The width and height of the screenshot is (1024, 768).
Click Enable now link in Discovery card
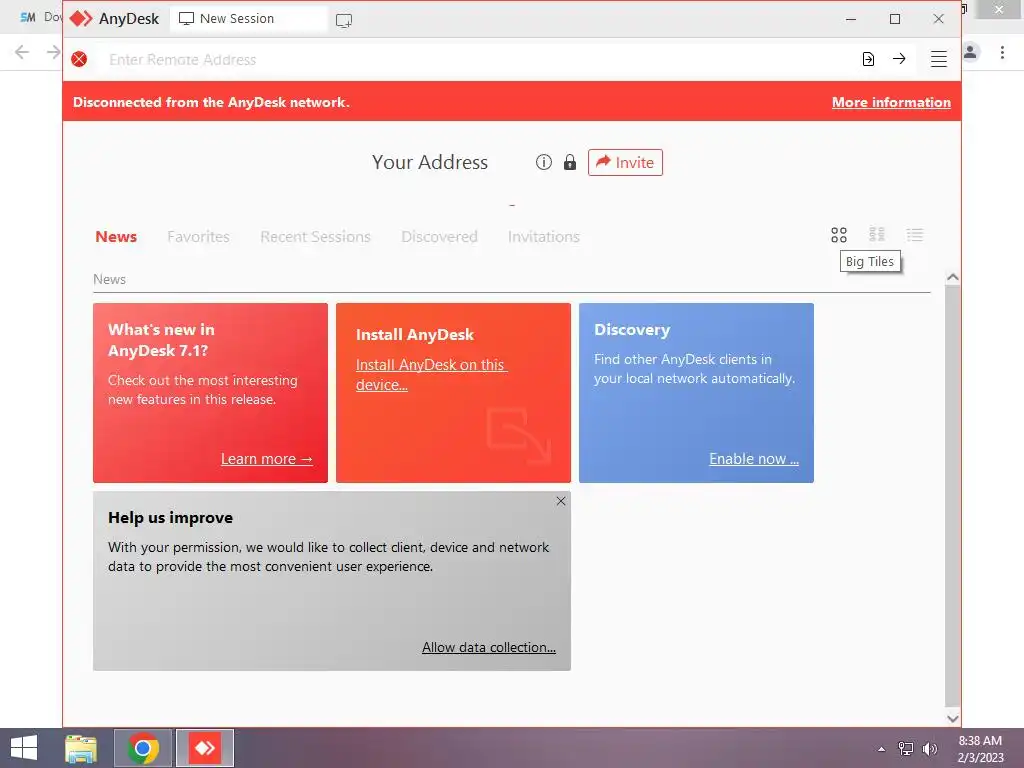[754, 459]
